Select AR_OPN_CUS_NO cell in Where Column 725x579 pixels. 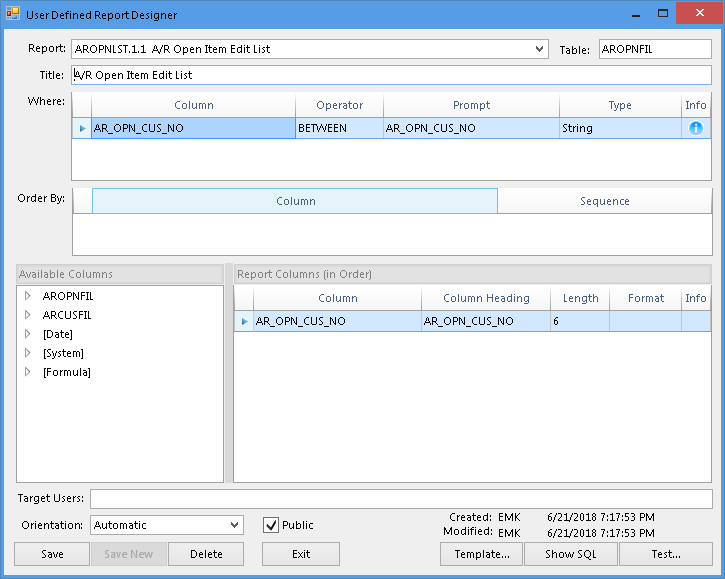coord(193,128)
